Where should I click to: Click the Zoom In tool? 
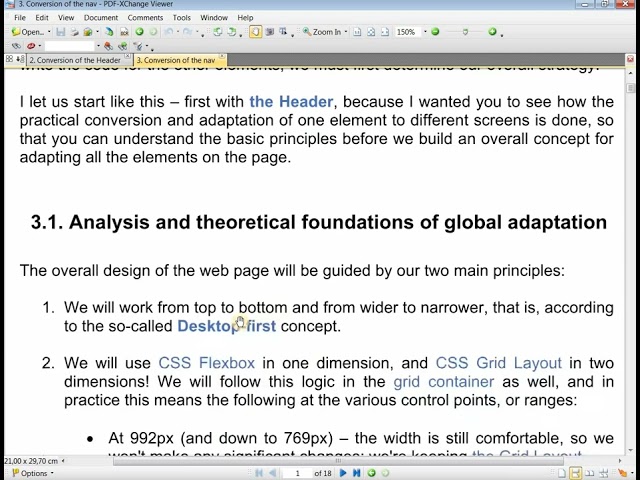click(x=322, y=32)
